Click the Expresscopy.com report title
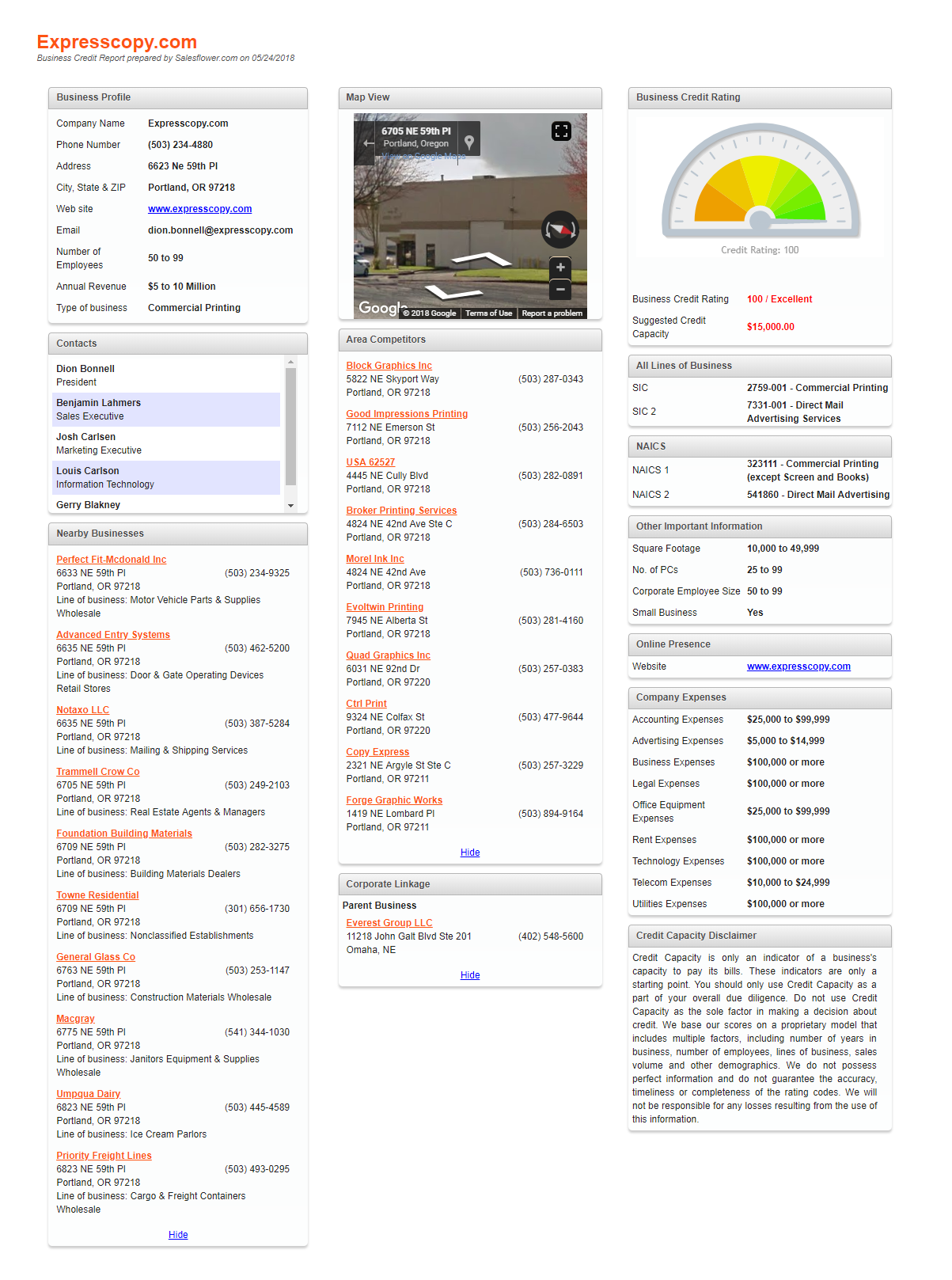 [117, 42]
